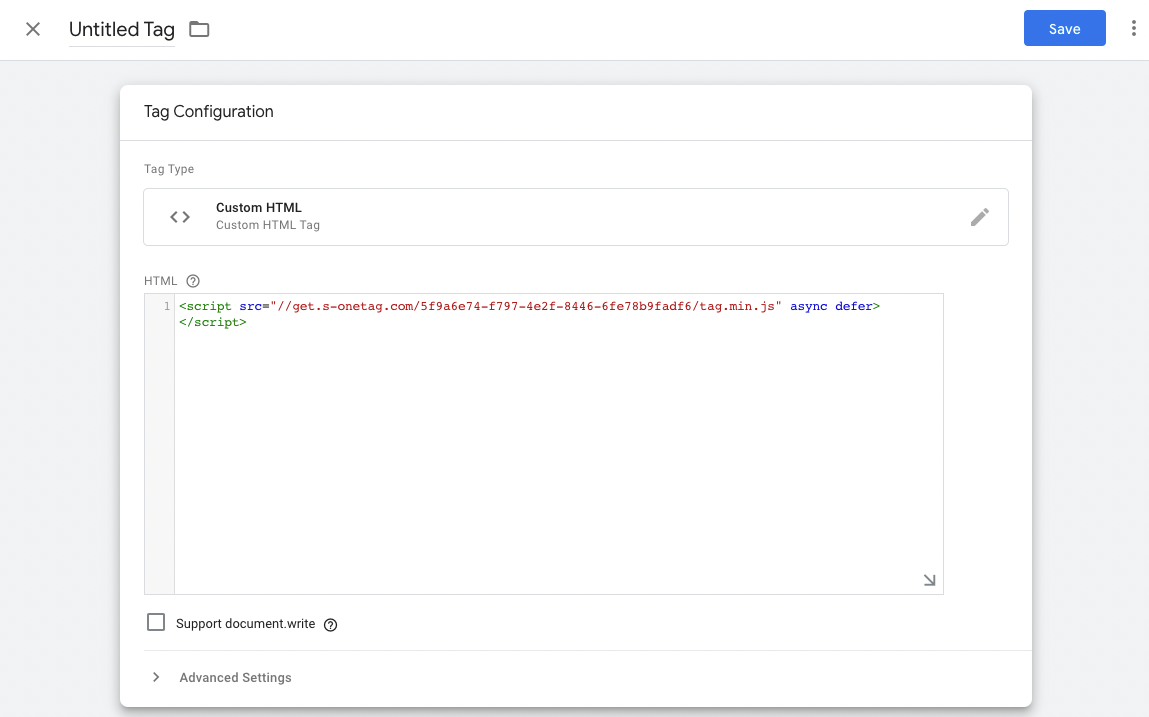Click the pencil icon to edit tag type
This screenshot has width=1149, height=717.
tap(979, 217)
